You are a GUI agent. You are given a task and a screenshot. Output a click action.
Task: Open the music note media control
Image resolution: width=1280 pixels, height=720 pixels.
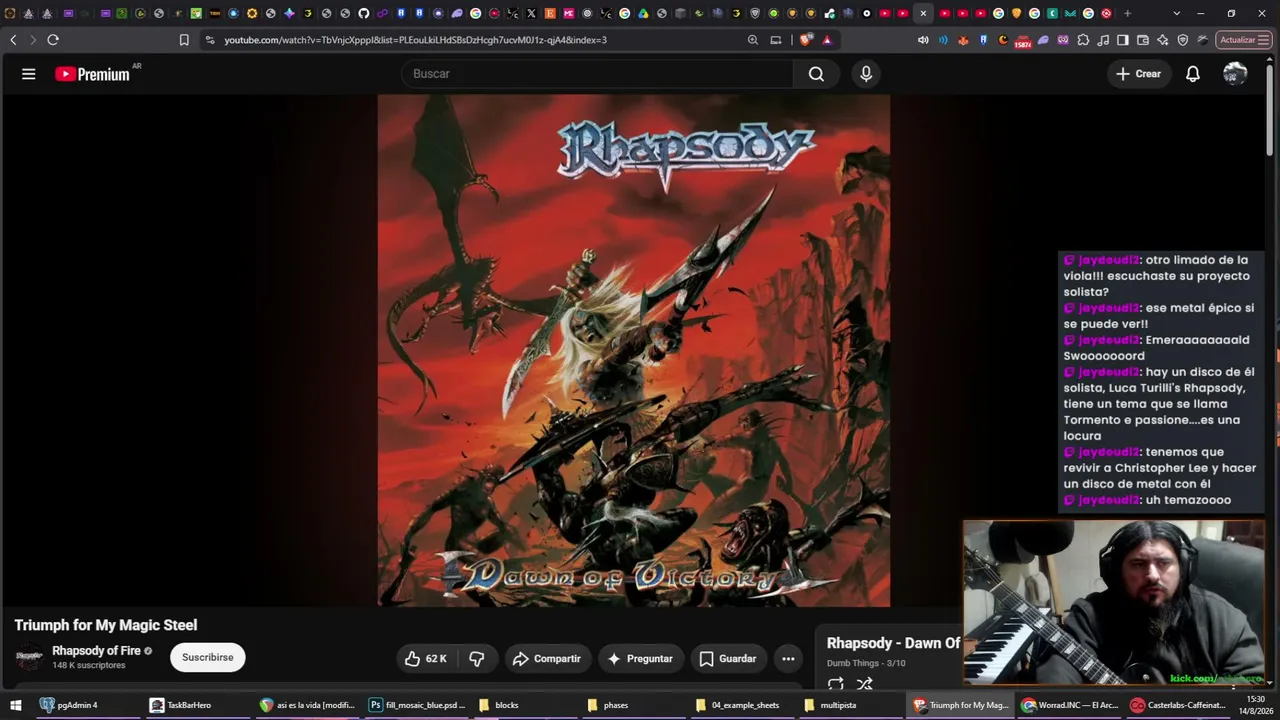tap(1103, 40)
